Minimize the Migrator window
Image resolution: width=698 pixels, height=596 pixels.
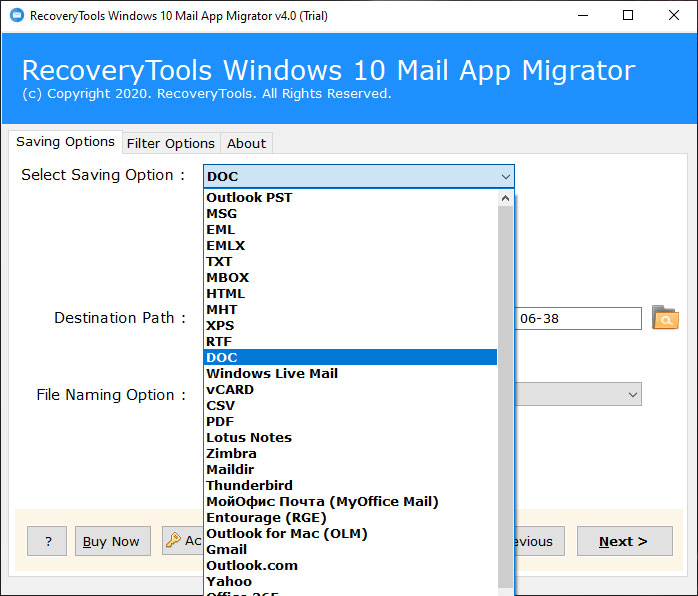tap(583, 16)
